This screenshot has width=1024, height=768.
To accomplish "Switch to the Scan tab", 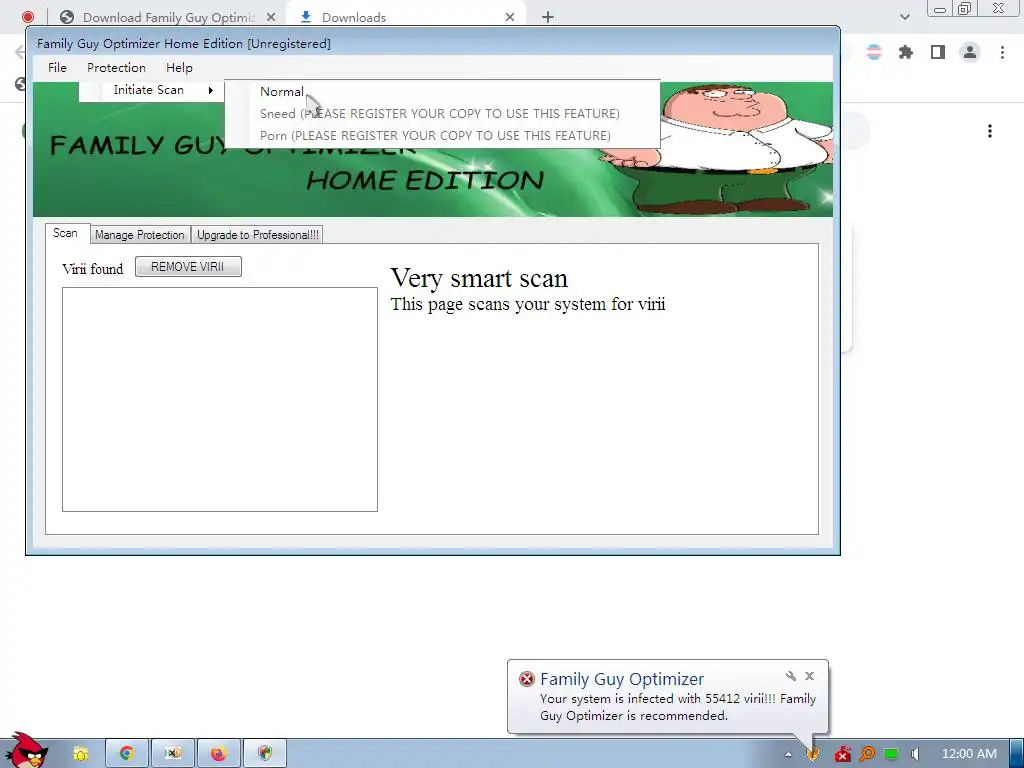I will (65, 233).
